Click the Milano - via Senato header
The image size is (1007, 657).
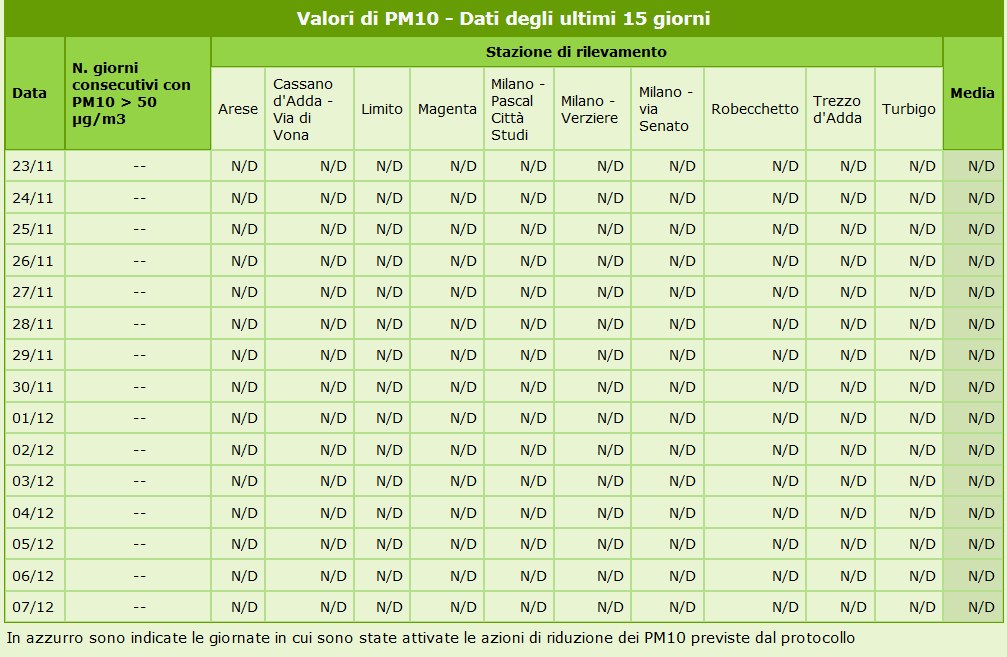point(666,109)
